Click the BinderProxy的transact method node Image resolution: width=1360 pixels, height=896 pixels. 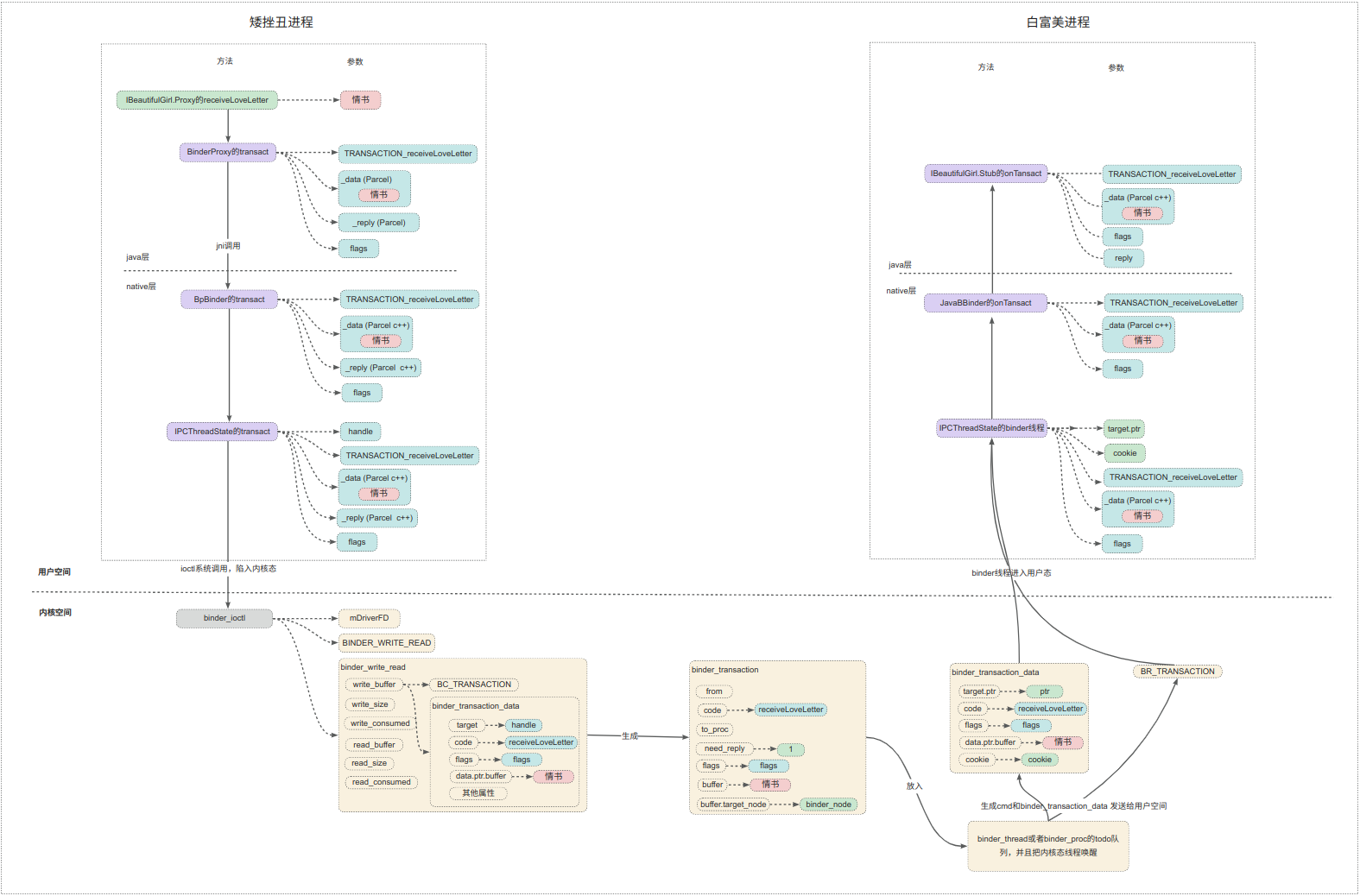(x=228, y=152)
